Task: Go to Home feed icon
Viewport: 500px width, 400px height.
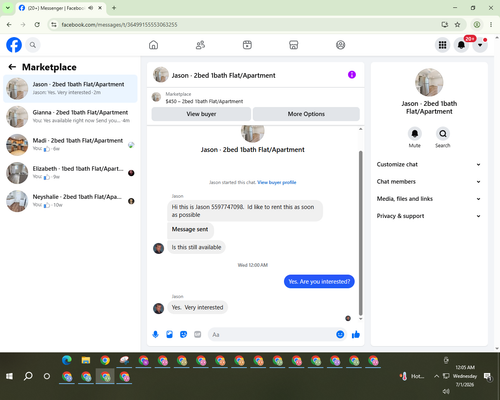Action: tap(153, 45)
